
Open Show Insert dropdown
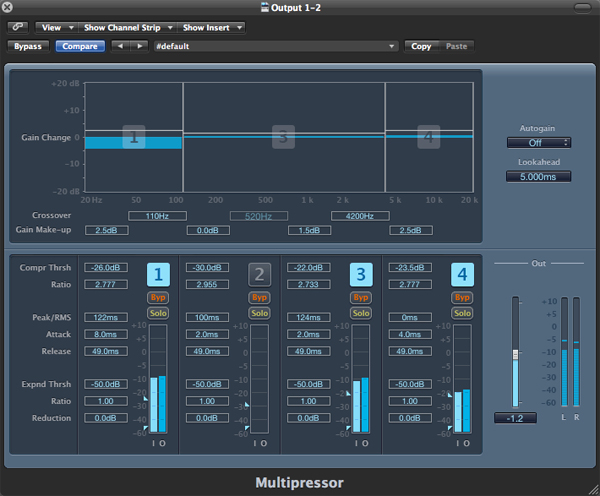212,28
